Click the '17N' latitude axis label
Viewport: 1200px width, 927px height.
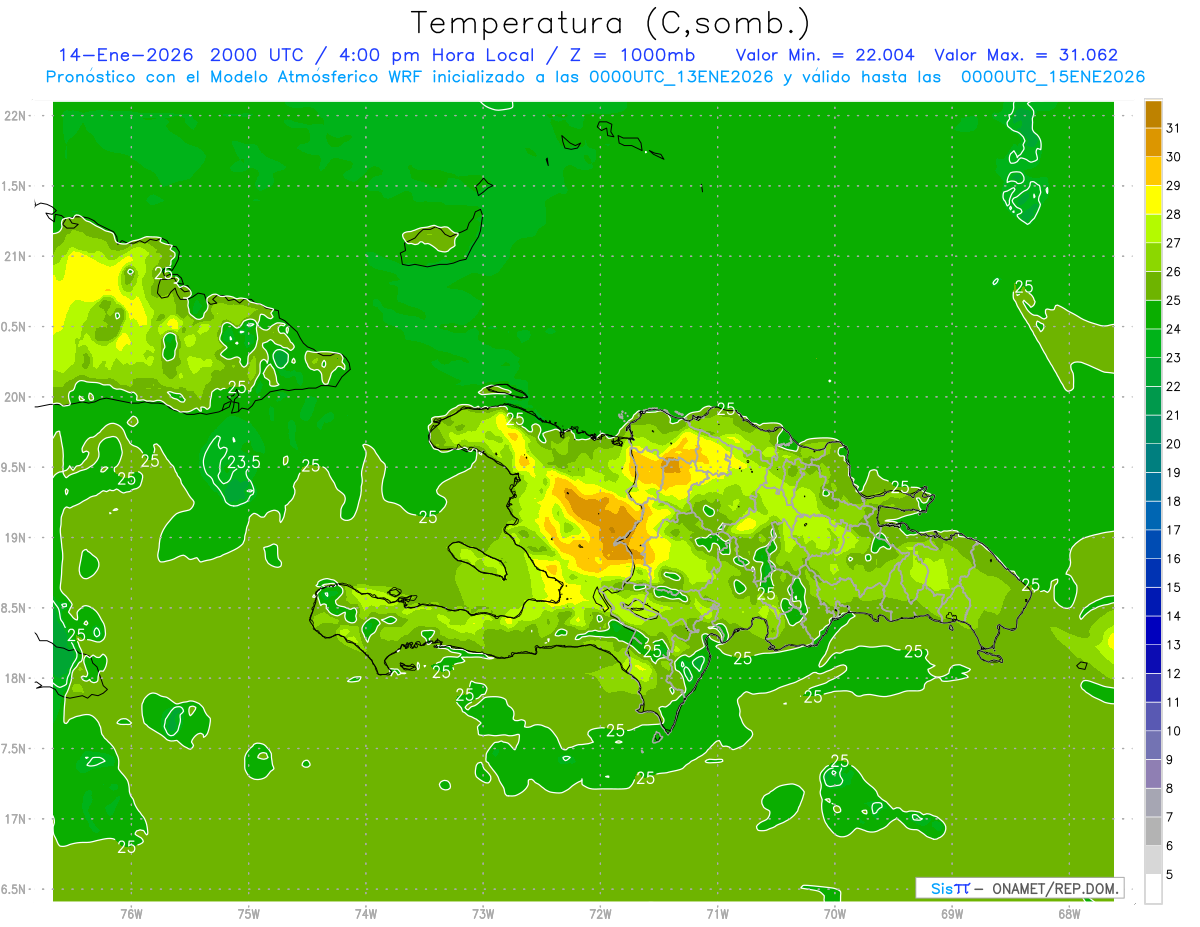click(15, 820)
